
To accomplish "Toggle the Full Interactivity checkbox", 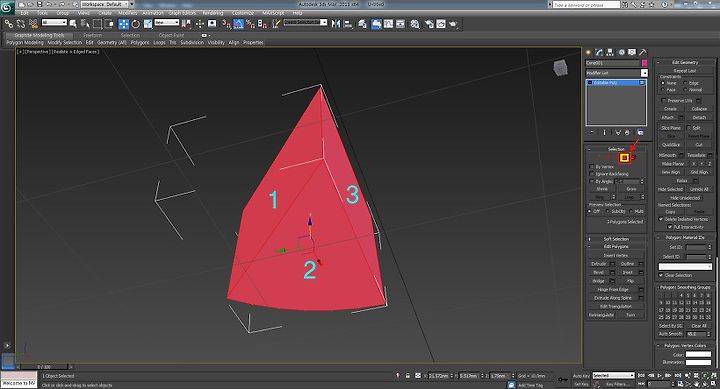I will pyautogui.click(x=670, y=227).
